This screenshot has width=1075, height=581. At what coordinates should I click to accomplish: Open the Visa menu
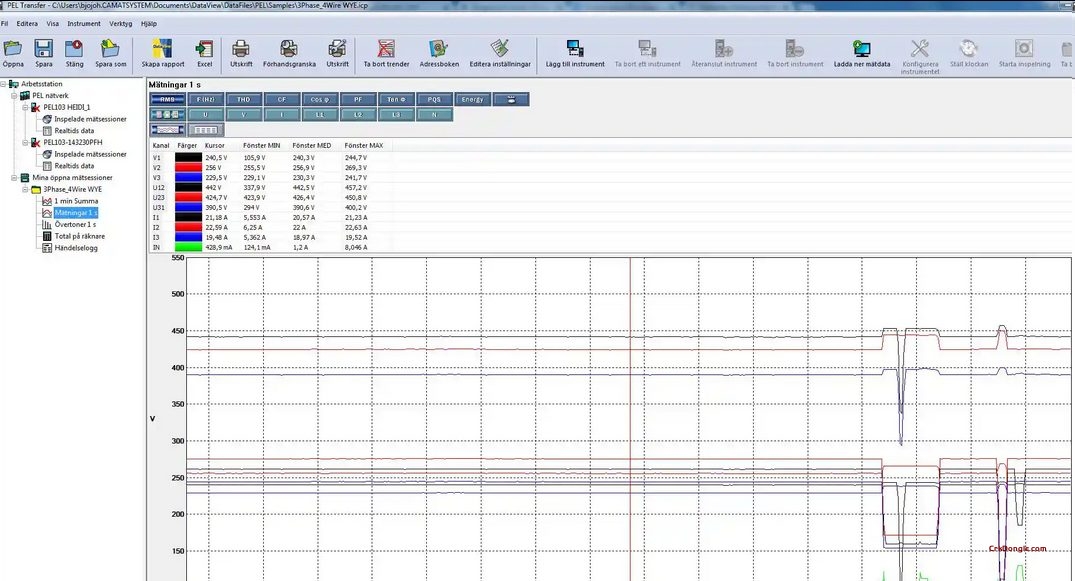tap(53, 23)
